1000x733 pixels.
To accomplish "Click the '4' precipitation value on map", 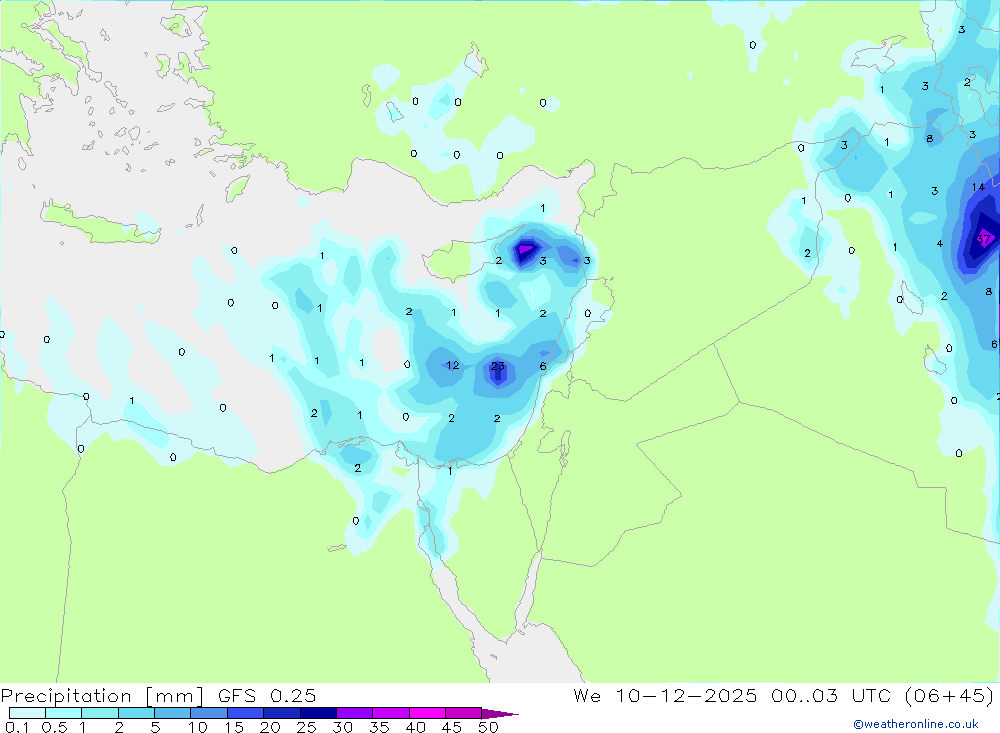I will [x=939, y=243].
